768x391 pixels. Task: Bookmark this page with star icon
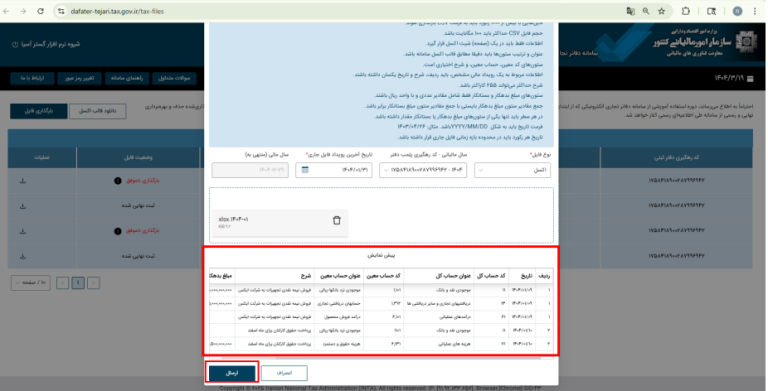tap(662, 11)
